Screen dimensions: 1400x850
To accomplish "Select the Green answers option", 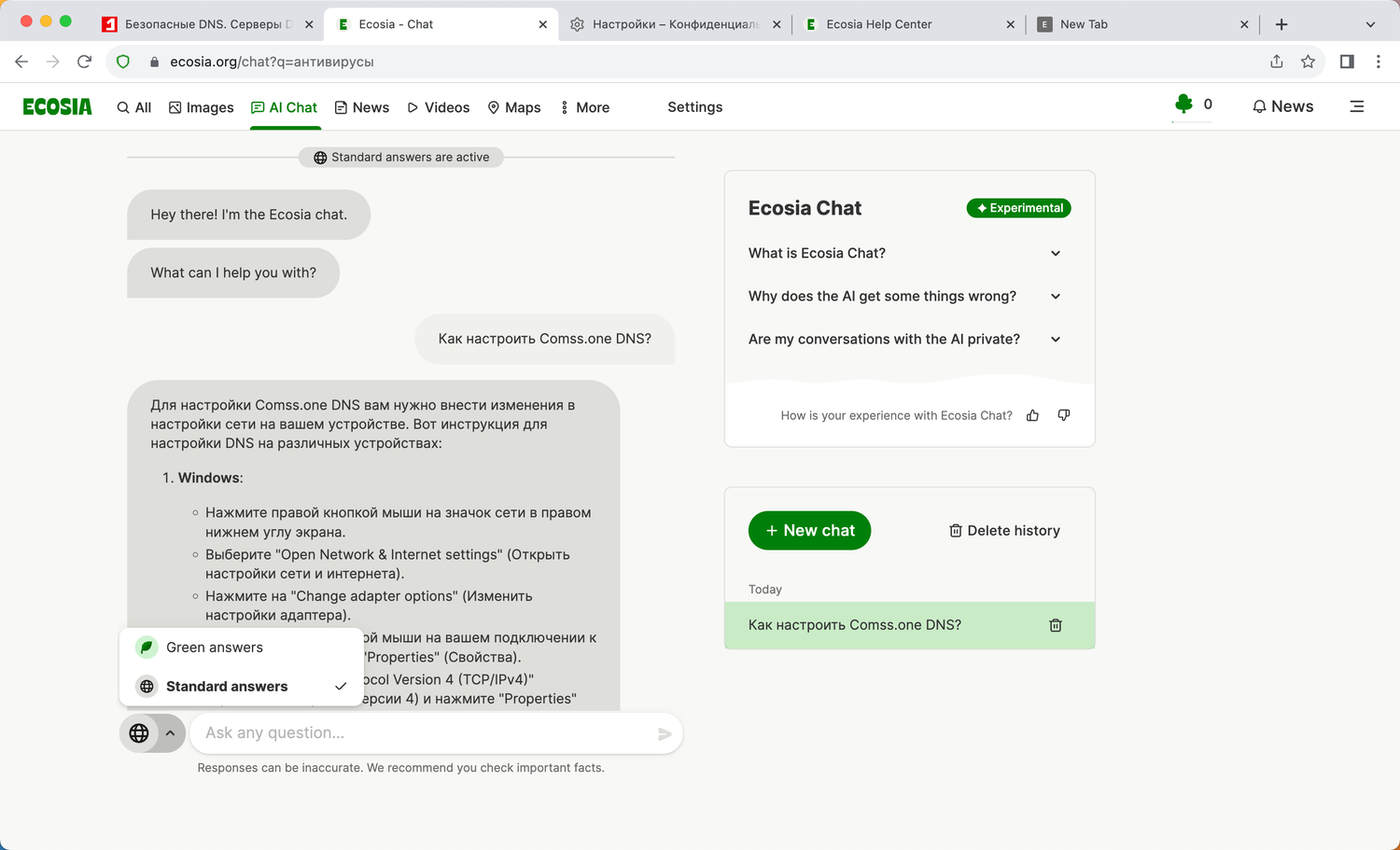I will [x=215, y=648].
